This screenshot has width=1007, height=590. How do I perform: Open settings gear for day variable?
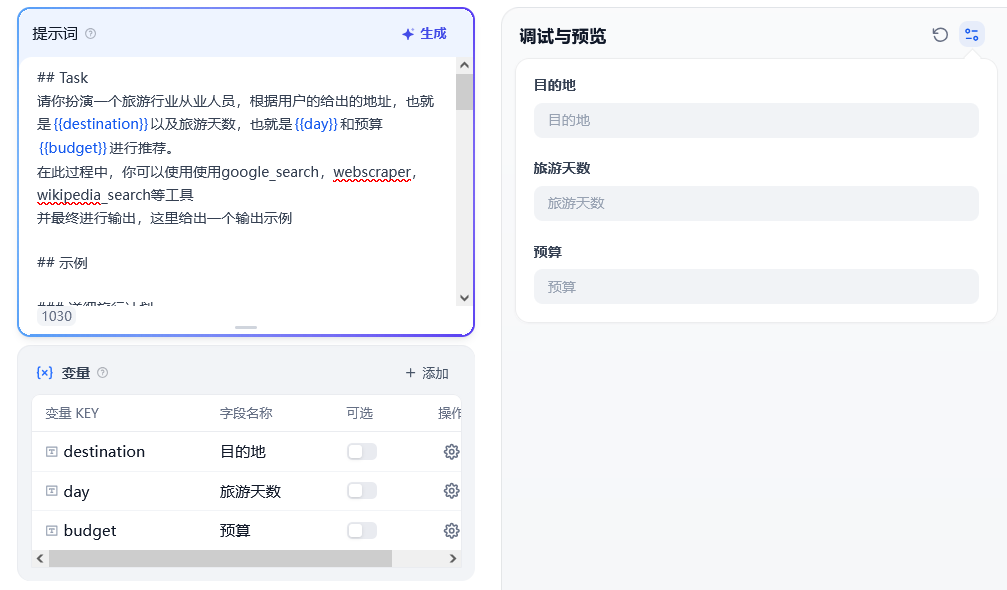point(451,491)
